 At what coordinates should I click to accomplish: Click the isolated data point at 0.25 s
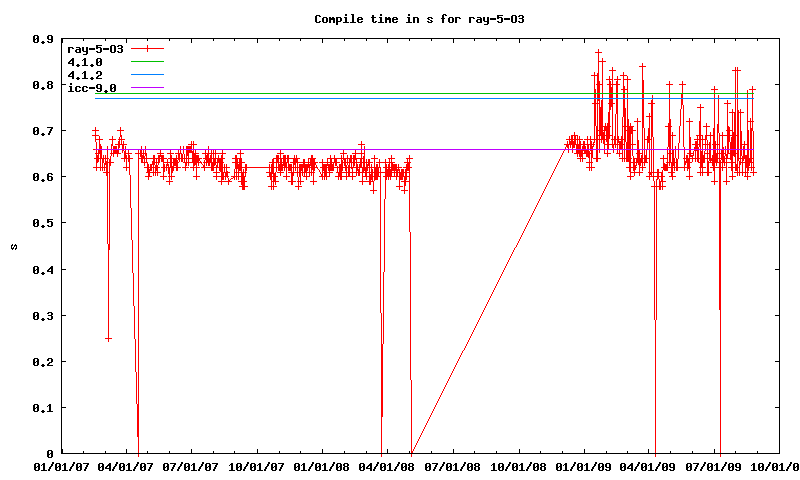108,339
